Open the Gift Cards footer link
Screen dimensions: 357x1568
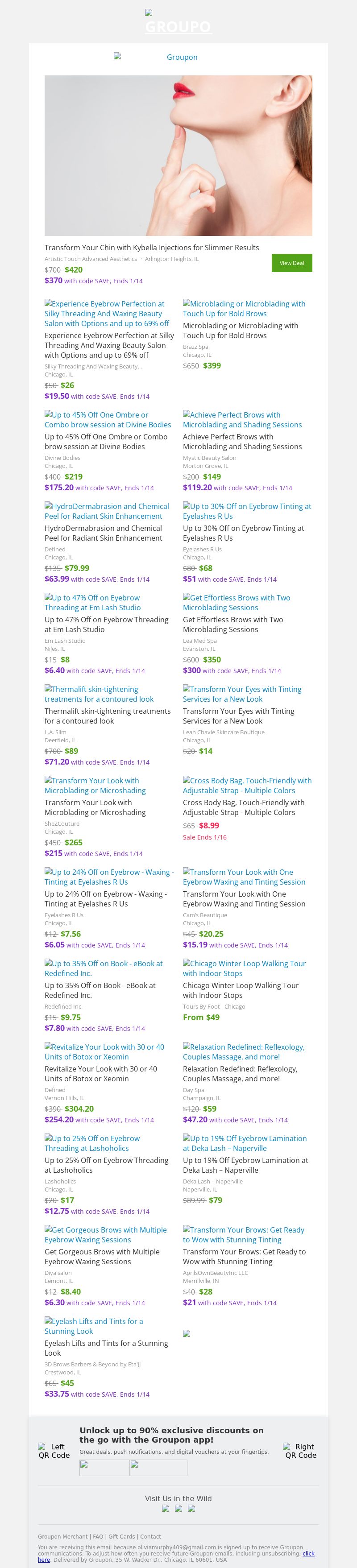[x=122, y=1536]
